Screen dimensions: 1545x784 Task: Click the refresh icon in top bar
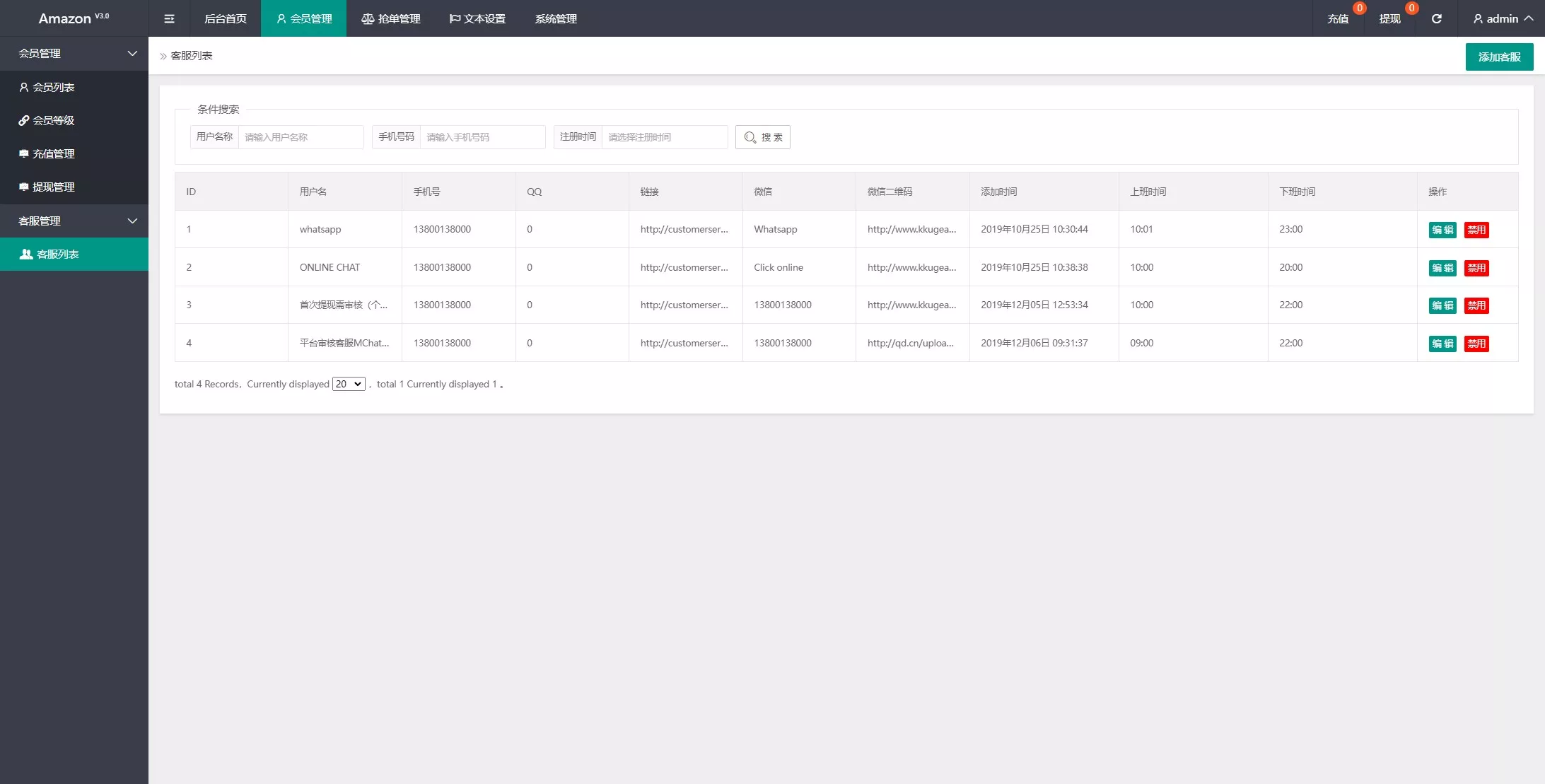(1436, 18)
